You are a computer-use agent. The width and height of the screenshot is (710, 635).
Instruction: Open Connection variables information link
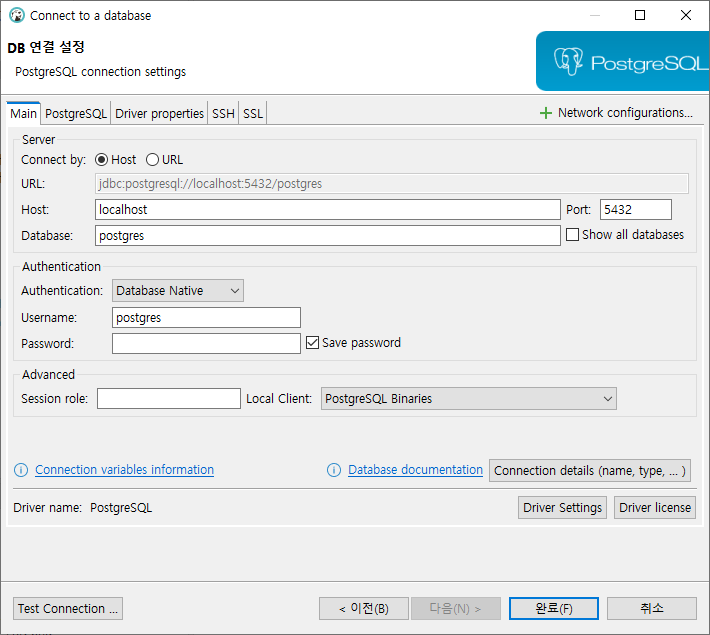[x=125, y=470]
